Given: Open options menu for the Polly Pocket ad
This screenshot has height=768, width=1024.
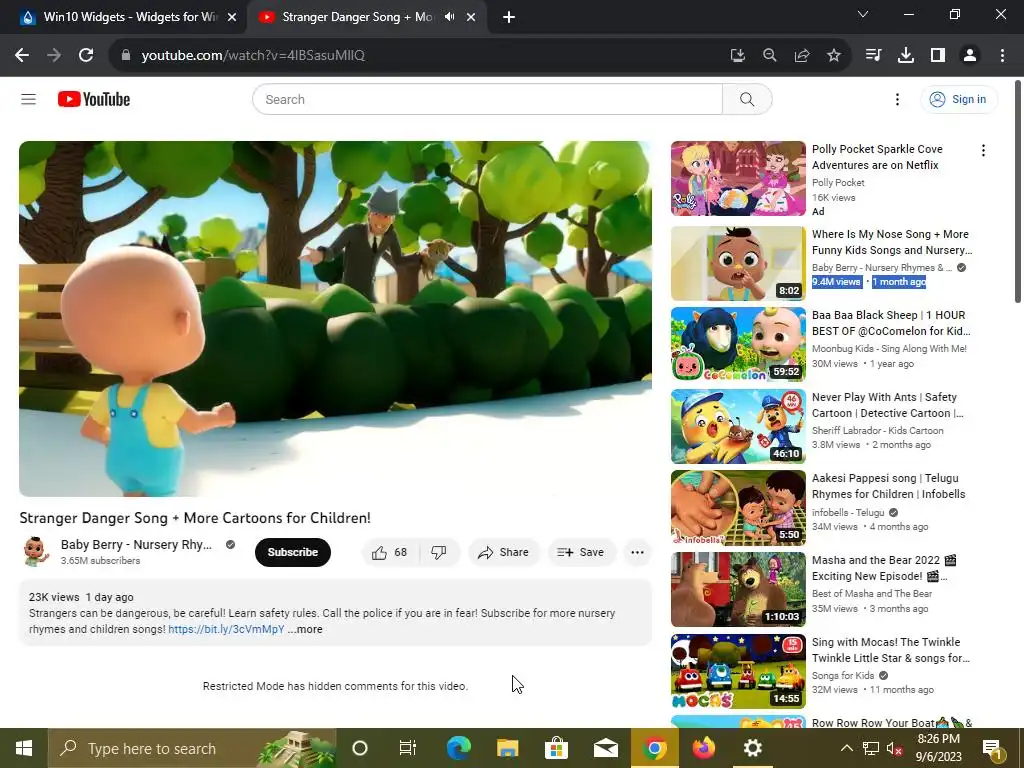Looking at the screenshot, I should click(983, 151).
